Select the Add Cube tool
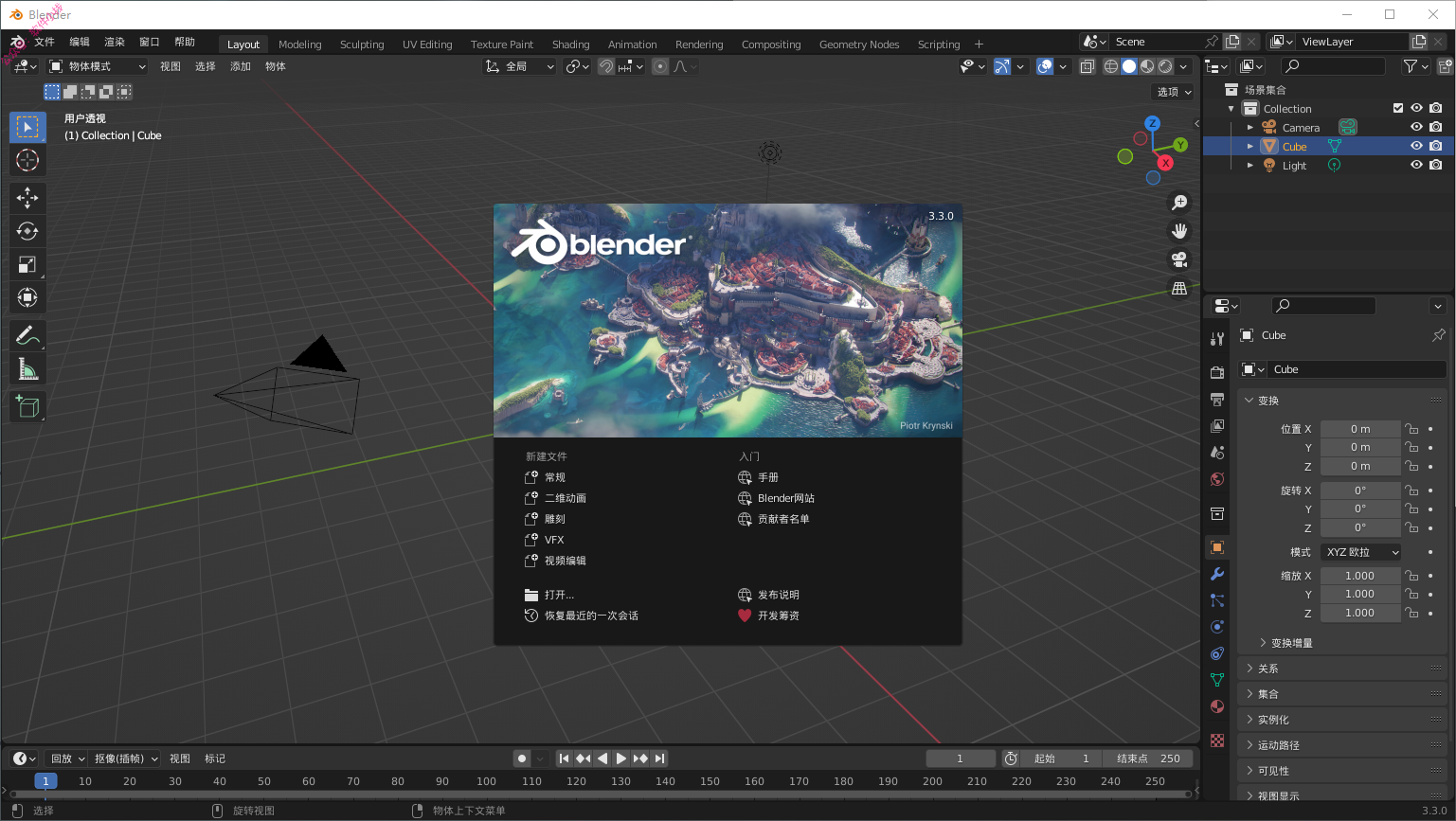 pos(27,406)
